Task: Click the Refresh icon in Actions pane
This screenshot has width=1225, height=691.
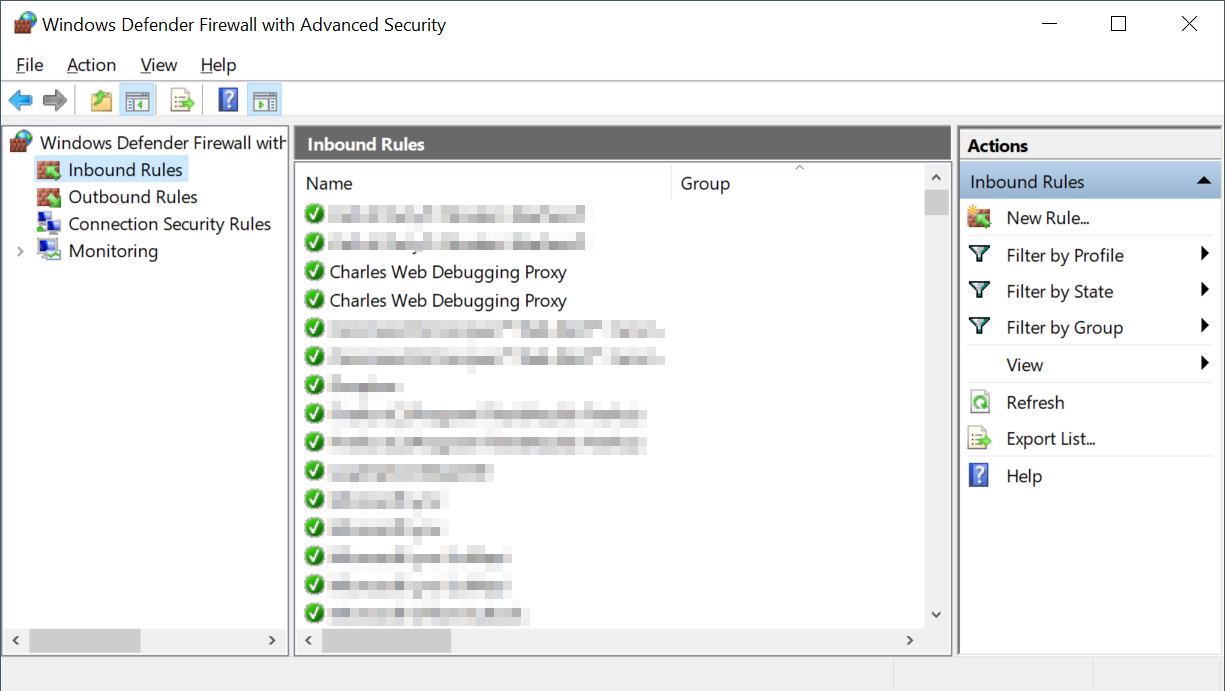Action: (x=980, y=401)
